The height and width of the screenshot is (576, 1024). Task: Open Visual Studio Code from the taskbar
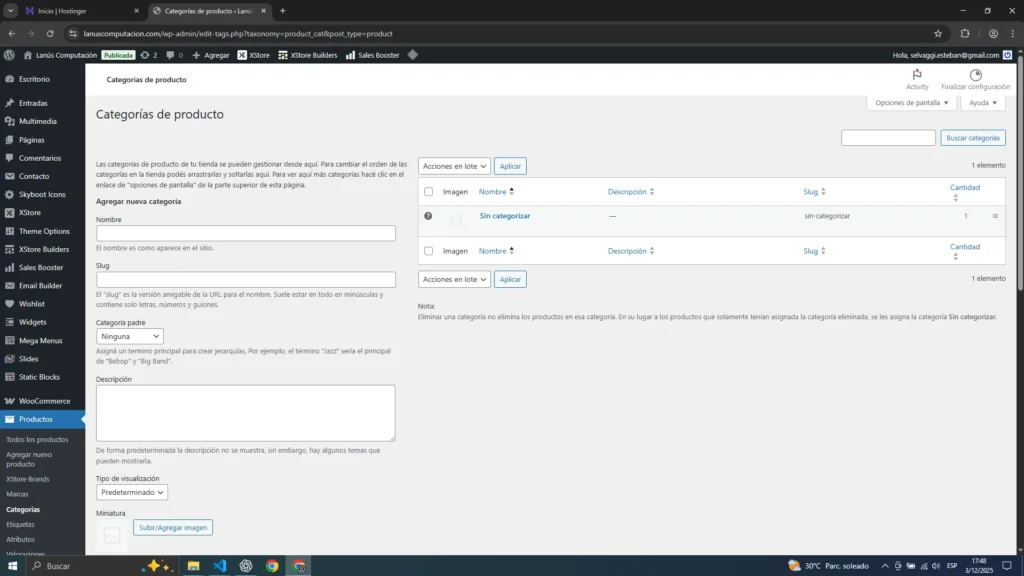click(219, 566)
